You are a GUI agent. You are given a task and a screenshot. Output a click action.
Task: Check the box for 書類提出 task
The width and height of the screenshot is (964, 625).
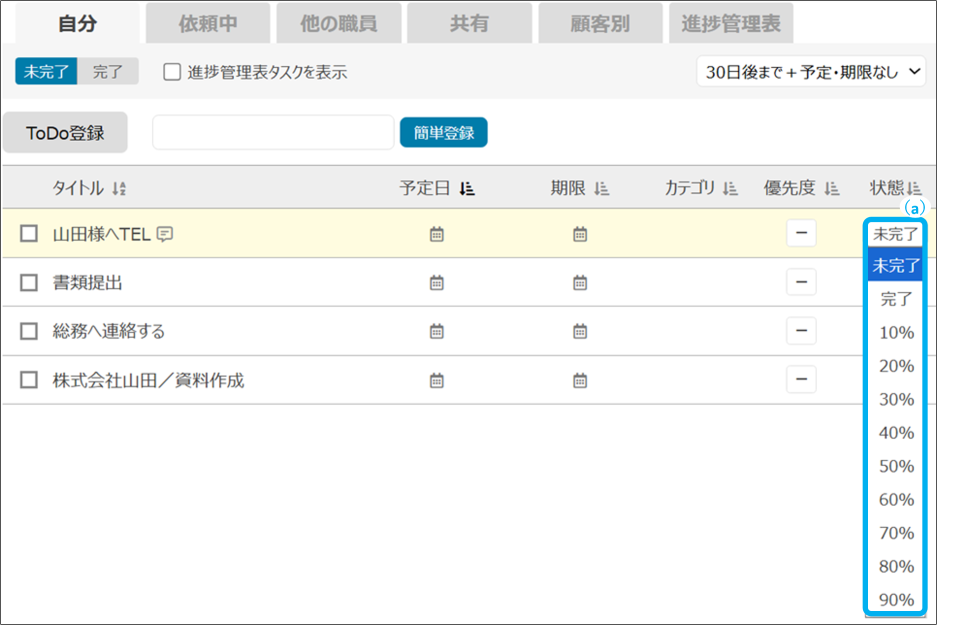point(29,283)
